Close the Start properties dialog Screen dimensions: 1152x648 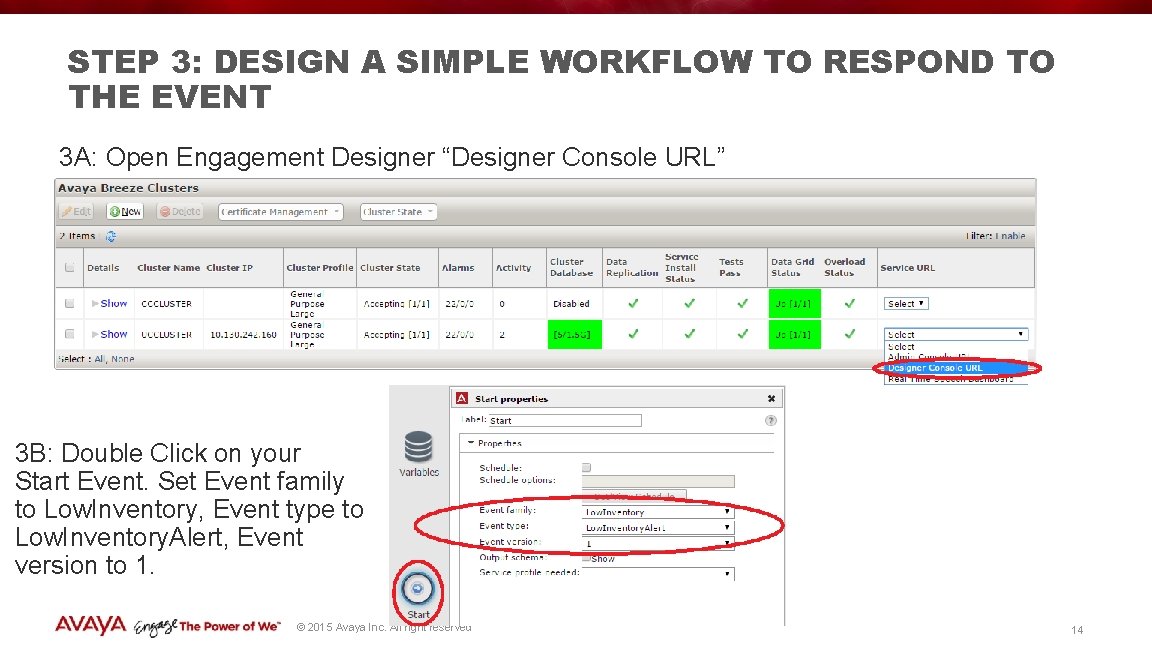click(x=771, y=398)
